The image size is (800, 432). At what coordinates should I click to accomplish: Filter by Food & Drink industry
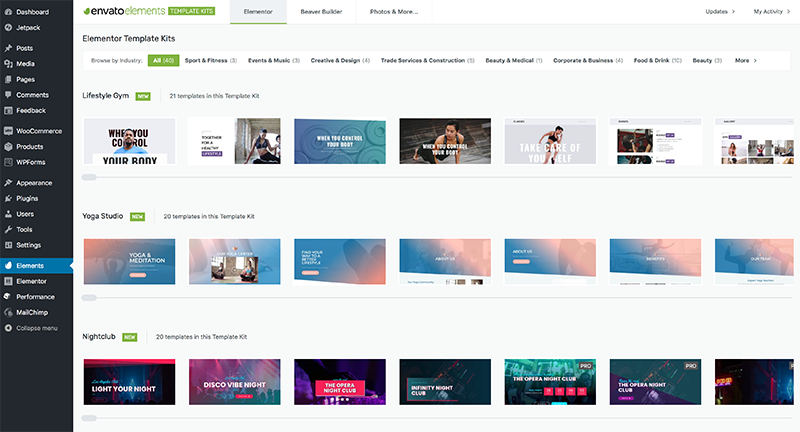pos(657,60)
